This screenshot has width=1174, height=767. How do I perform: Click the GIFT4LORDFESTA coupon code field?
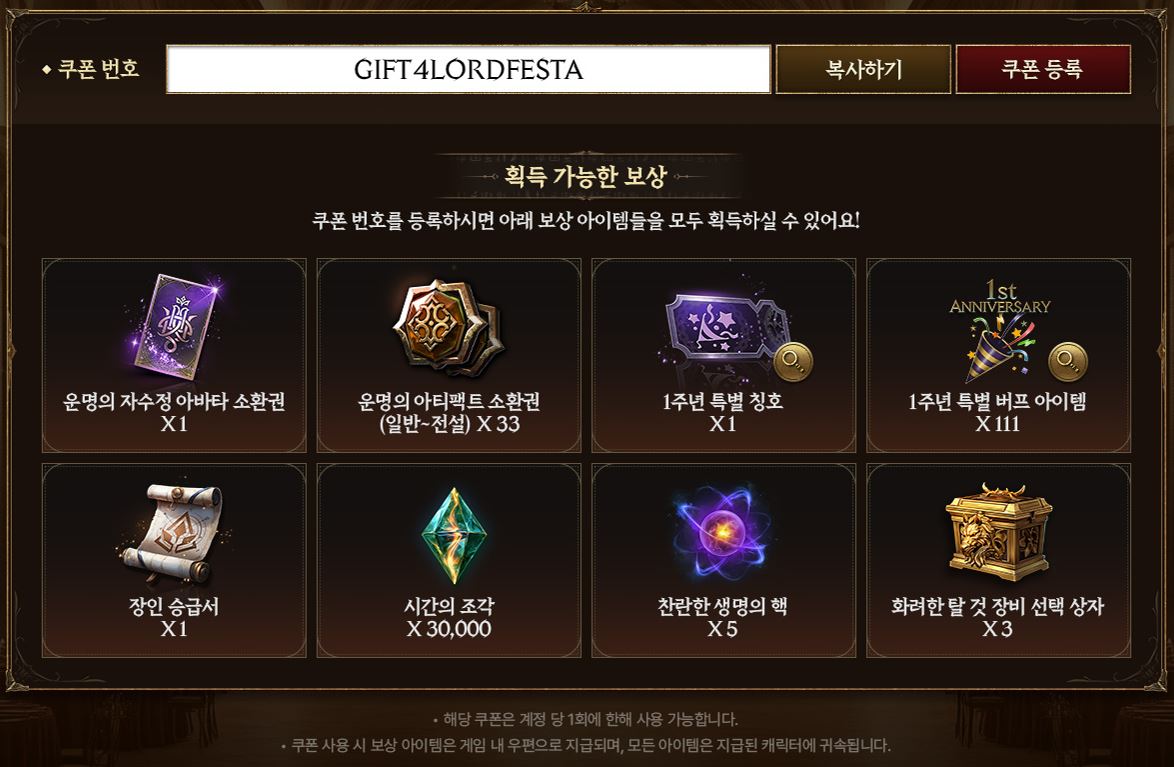[469, 70]
